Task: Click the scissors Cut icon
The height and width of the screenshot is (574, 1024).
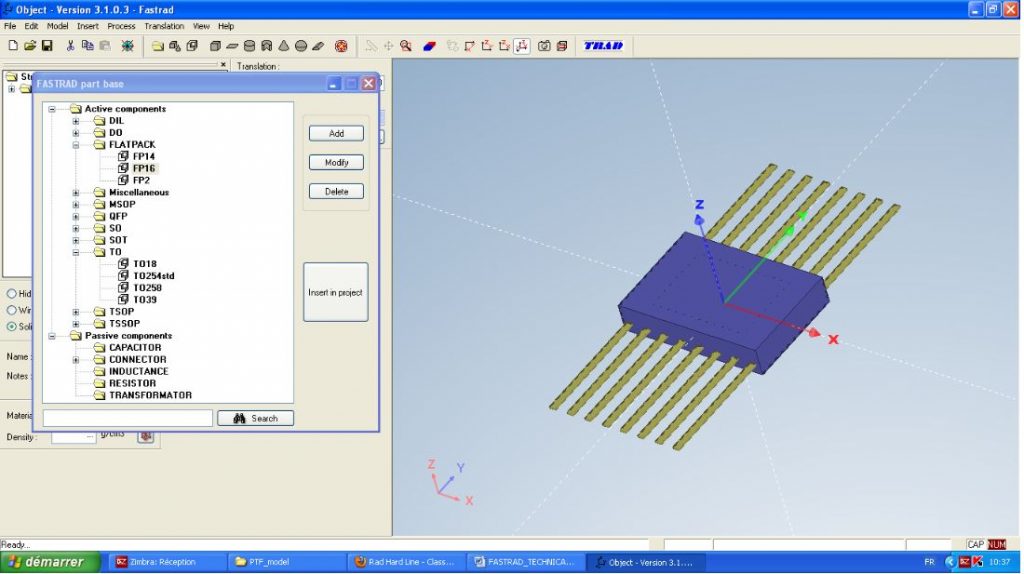Action: point(71,46)
